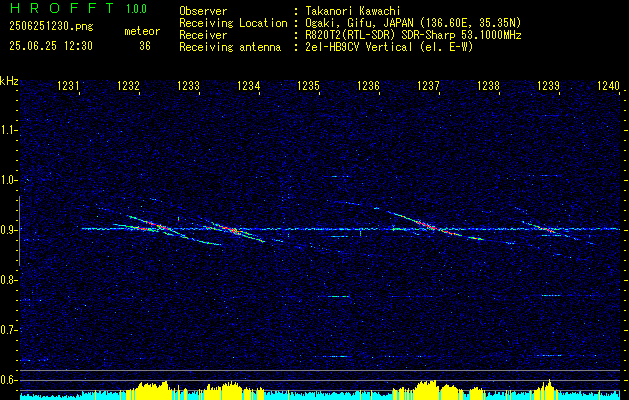This screenshot has height=400, width=629.
Task: Click the gray vertical range bar beside 0.9
Action: (x=19, y=231)
